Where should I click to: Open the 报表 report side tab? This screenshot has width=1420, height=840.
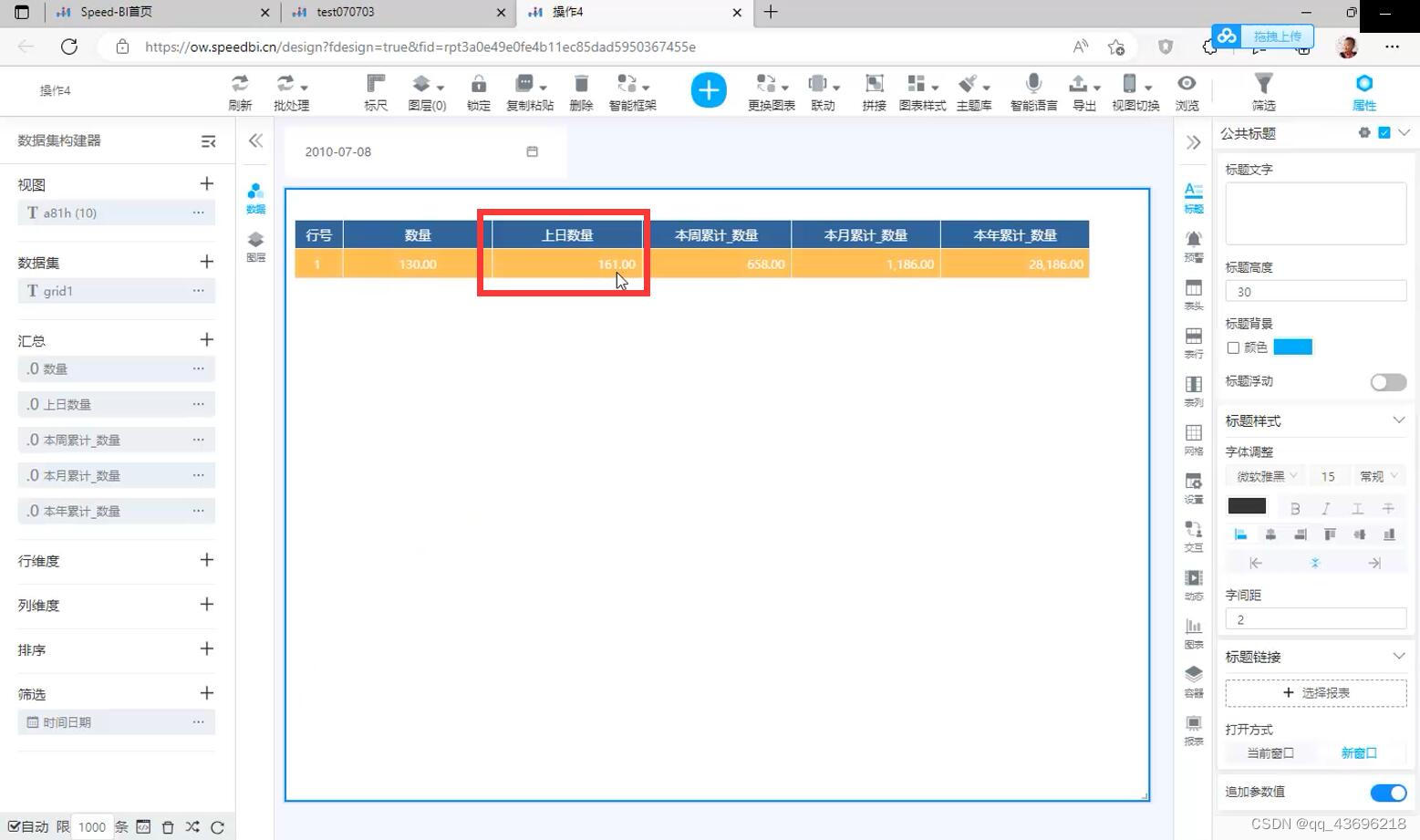(x=1193, y=730)
